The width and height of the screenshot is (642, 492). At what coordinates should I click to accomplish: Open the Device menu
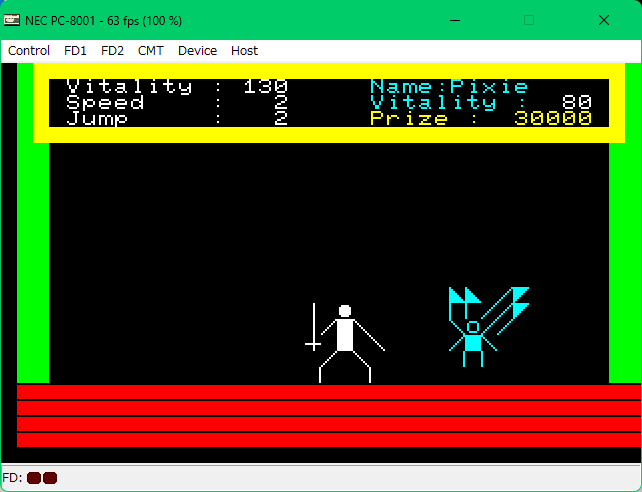coord(197,50)
